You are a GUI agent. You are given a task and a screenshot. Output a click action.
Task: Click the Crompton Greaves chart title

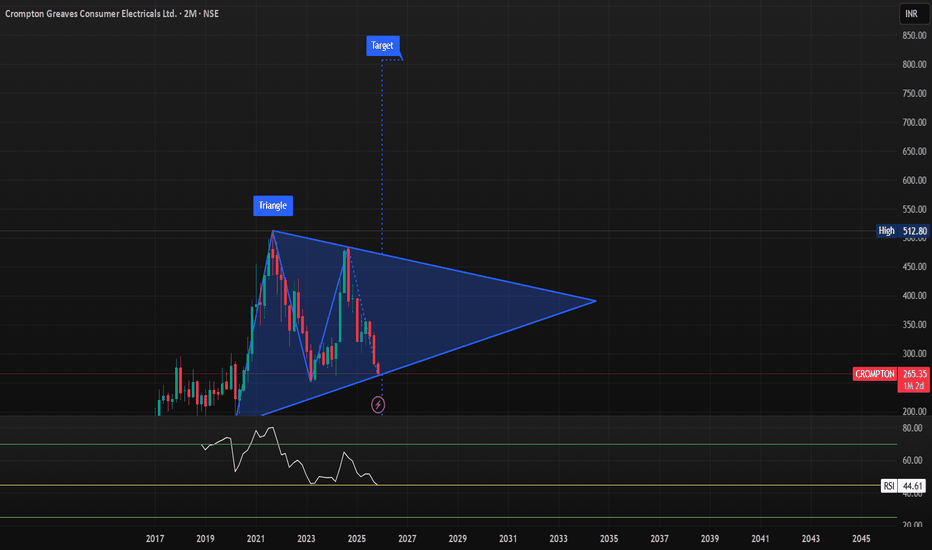click(112, 13)
